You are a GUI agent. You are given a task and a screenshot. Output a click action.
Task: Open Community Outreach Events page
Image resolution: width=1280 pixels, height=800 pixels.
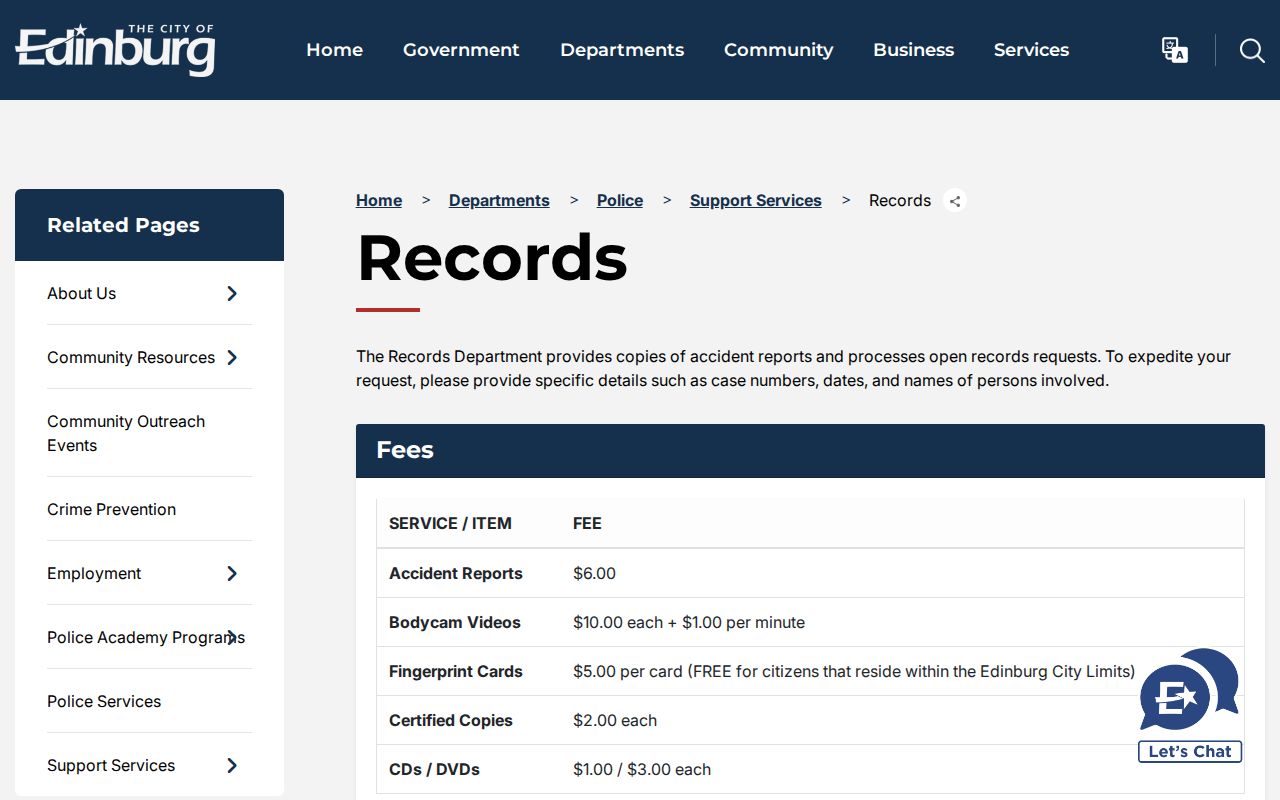pyautogui.click(x=126, y=433)
